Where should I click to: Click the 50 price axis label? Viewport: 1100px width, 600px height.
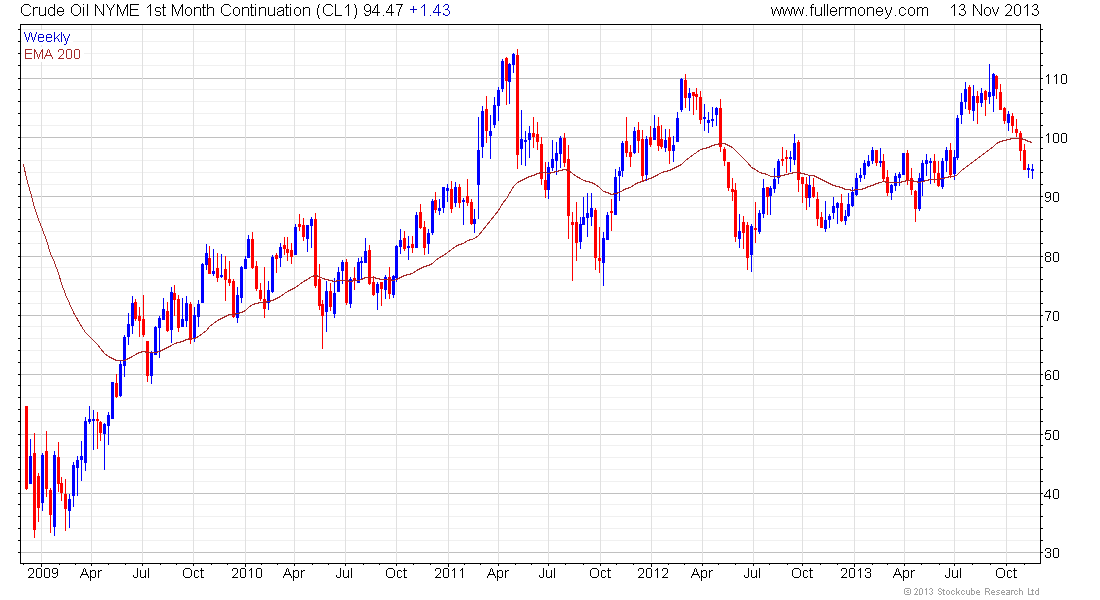[x=1052, y=435]
